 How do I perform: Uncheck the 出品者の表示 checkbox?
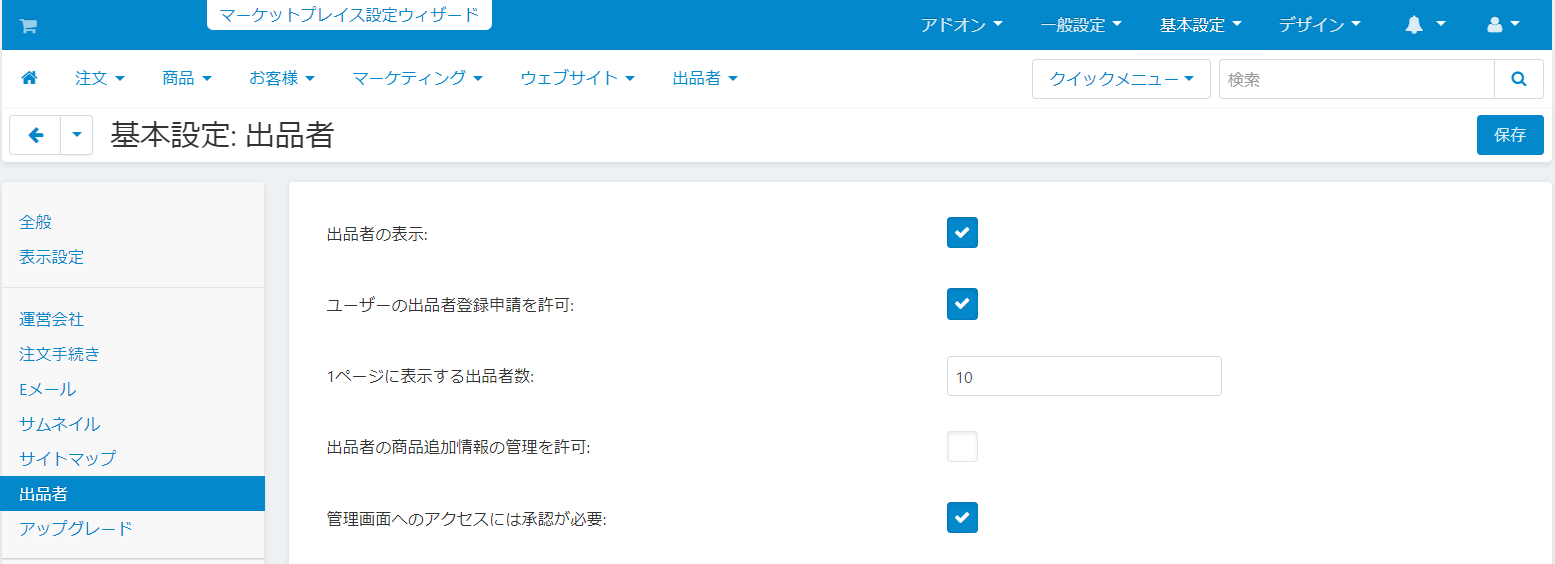(962, 233)
